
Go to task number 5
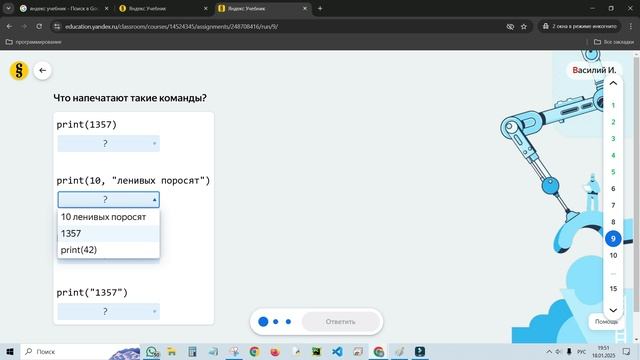[613, 172]
